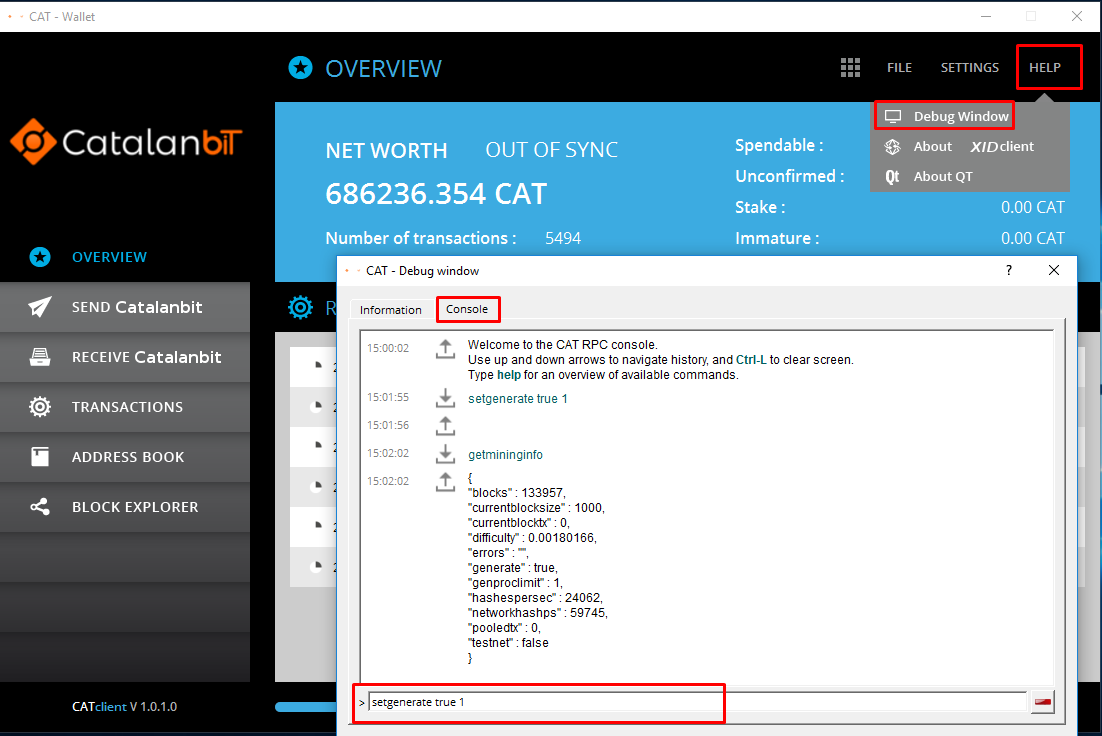Viewport: 1102px width, 736px height.
Task: Click the Stake amount 0.00 CAT
Action: [1032, 207]
